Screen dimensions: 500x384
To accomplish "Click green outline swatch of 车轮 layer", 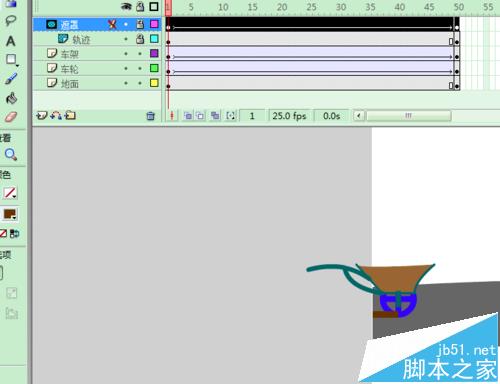I will pyautogui.click(x=154, y=68).
